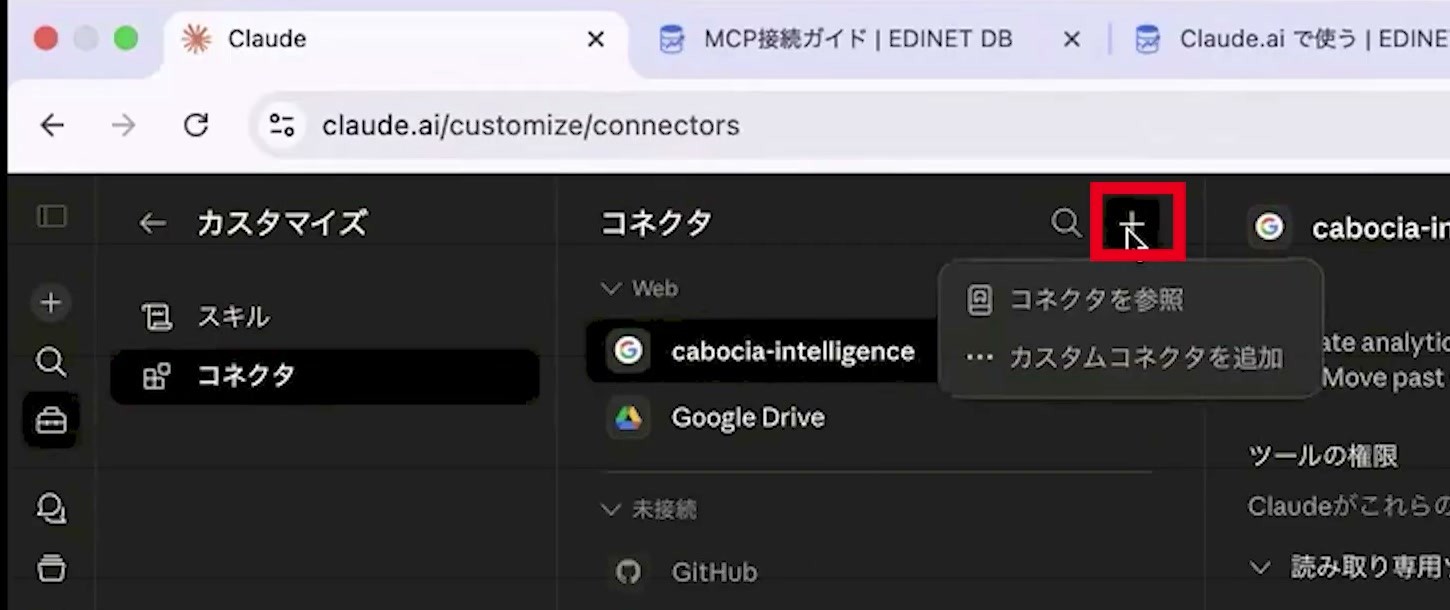Select コネクタ in the customize menu

(x=325, y=376)
